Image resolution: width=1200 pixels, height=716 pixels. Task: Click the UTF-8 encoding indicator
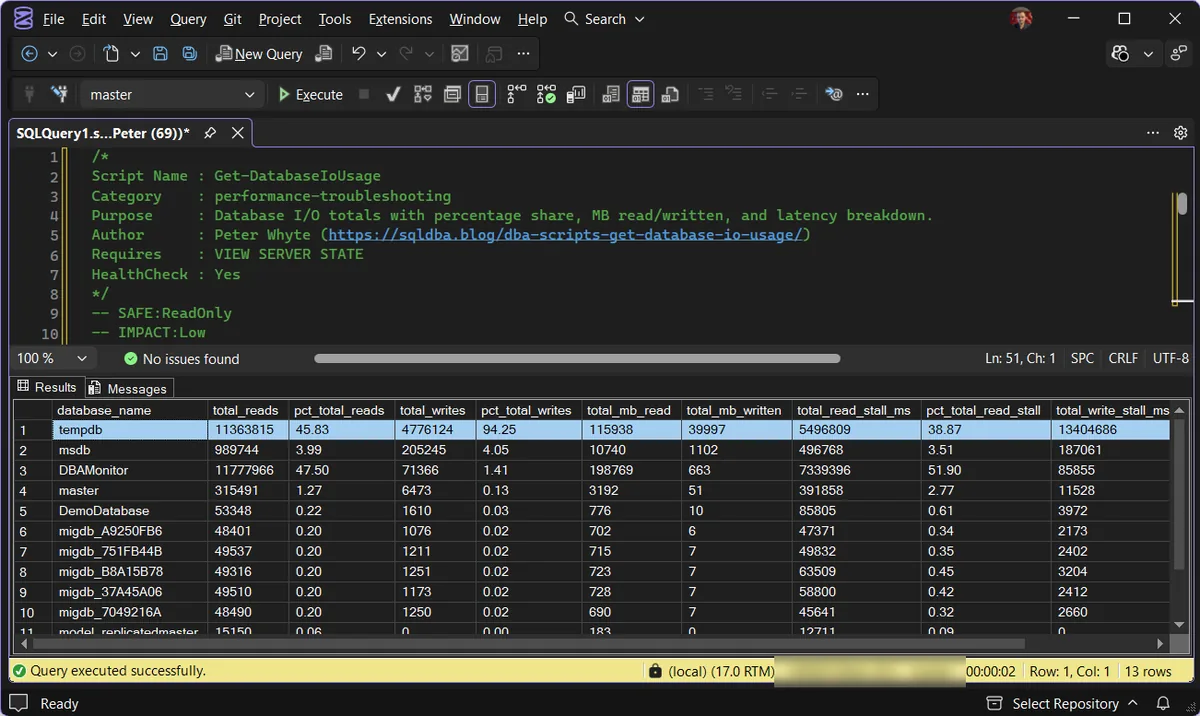point(1171,358)
